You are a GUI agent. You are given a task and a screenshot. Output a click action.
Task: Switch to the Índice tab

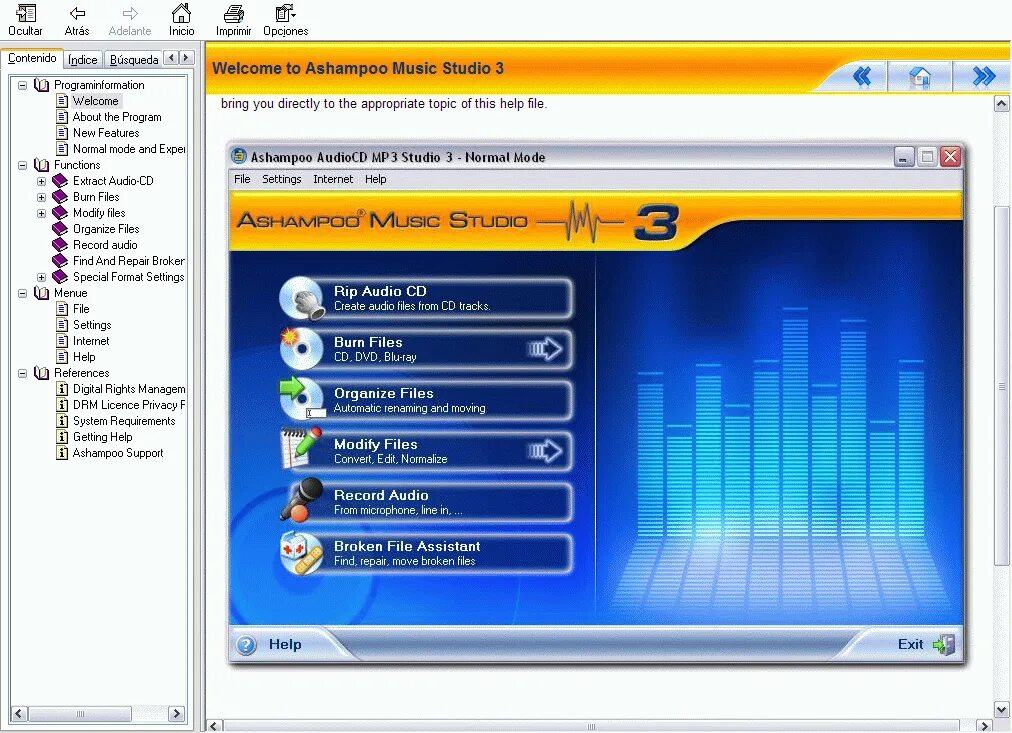(x=83, y=59)
